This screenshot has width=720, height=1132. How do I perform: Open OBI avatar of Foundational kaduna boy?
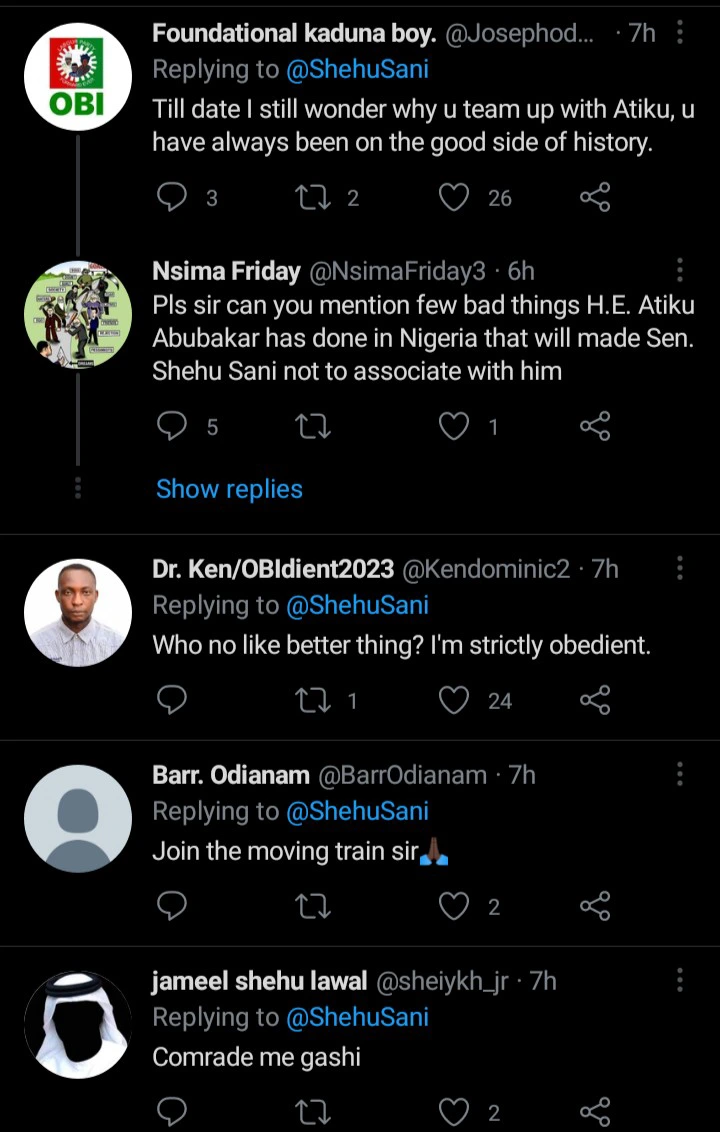[x=78, y=77]
